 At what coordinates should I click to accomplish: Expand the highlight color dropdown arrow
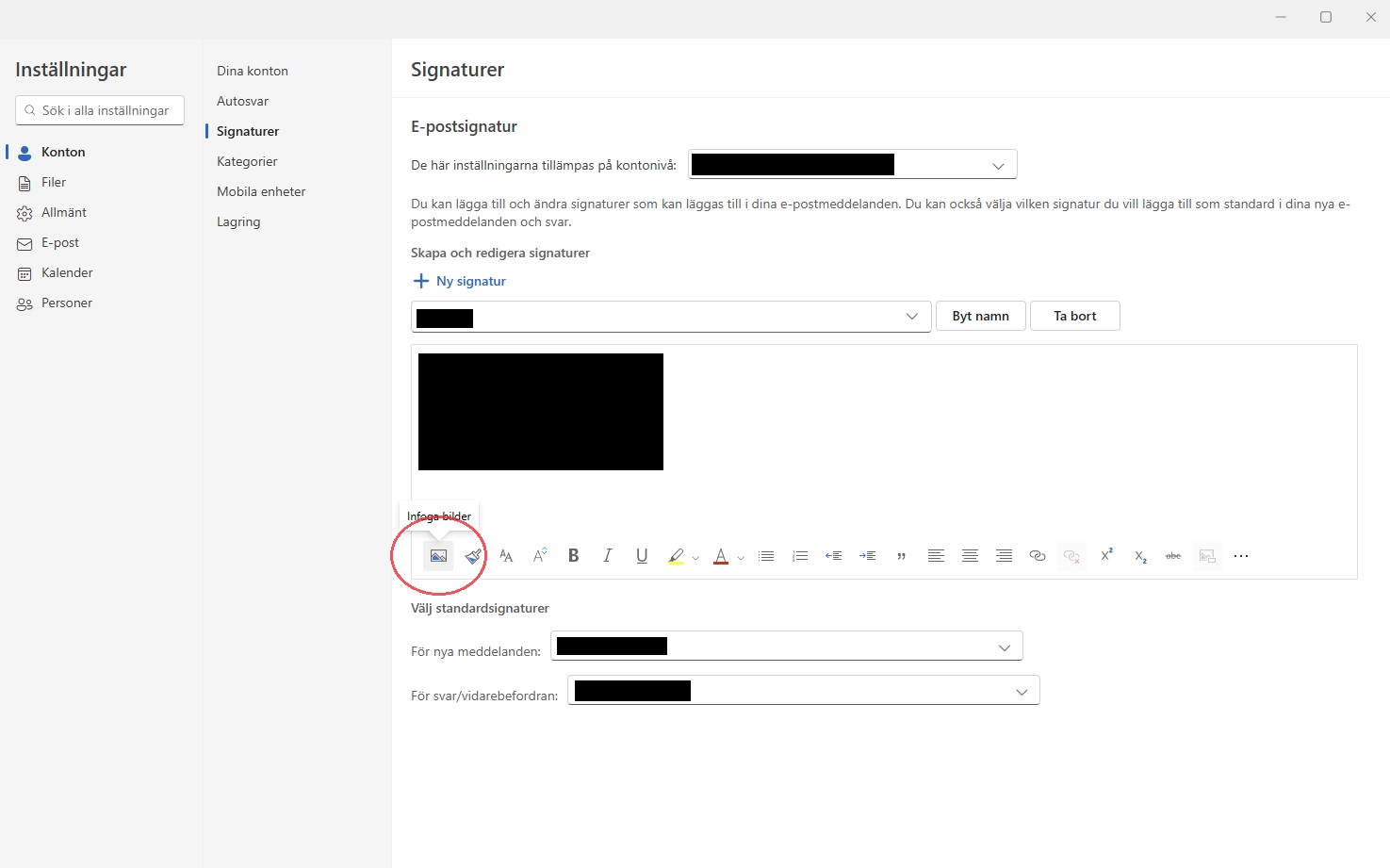tap(695, 558)
